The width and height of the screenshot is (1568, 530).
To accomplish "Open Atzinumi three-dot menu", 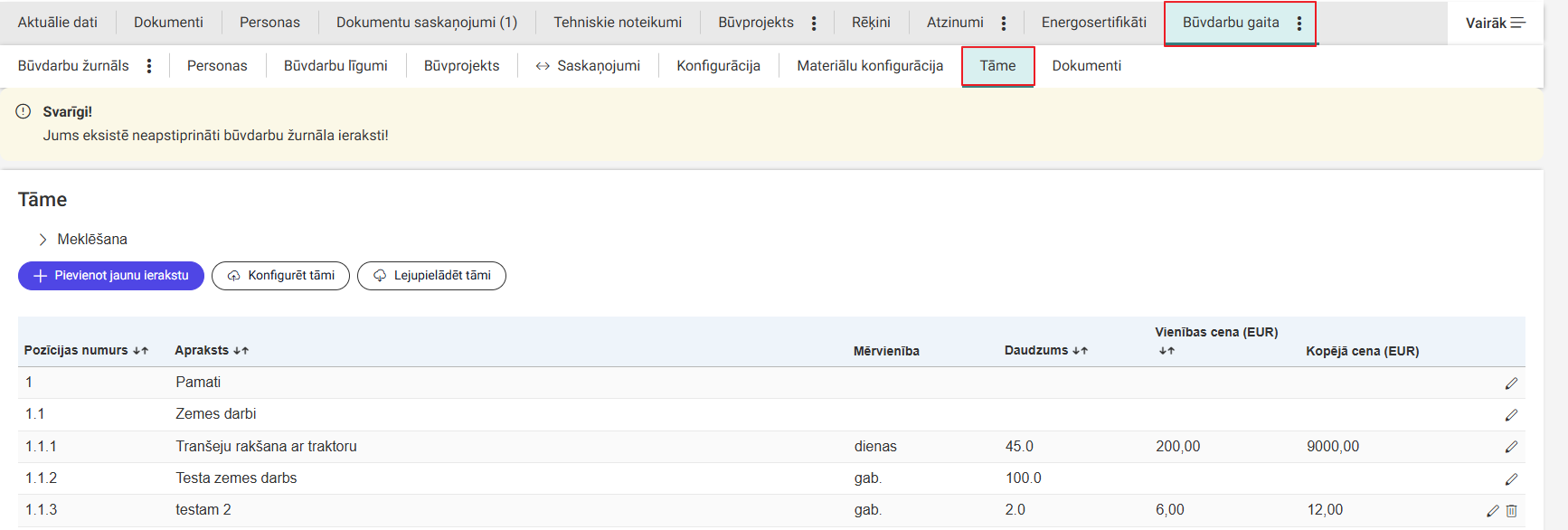I will pos(1004,24).
